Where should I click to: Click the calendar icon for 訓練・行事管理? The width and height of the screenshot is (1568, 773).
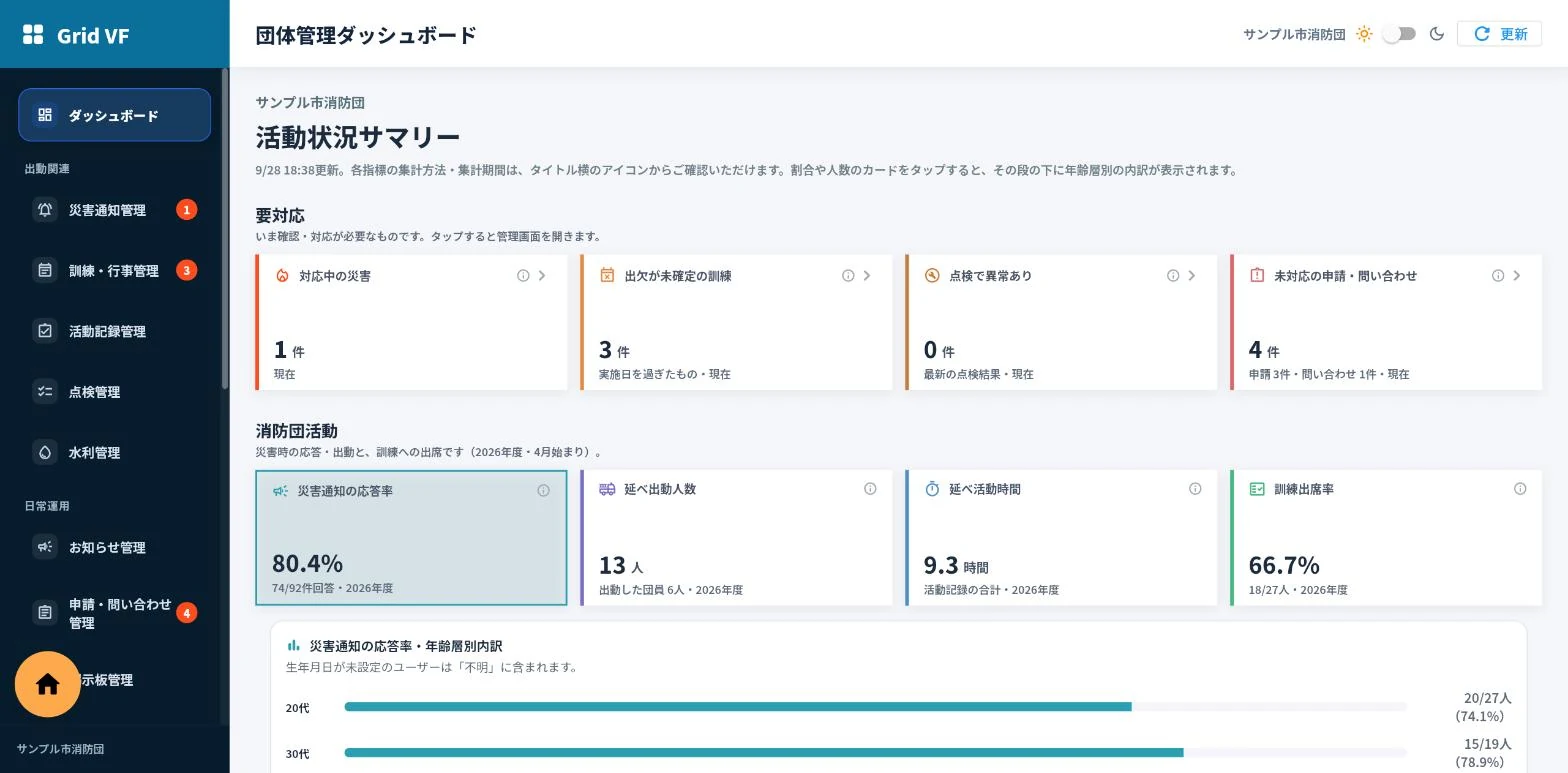(45, 271)
